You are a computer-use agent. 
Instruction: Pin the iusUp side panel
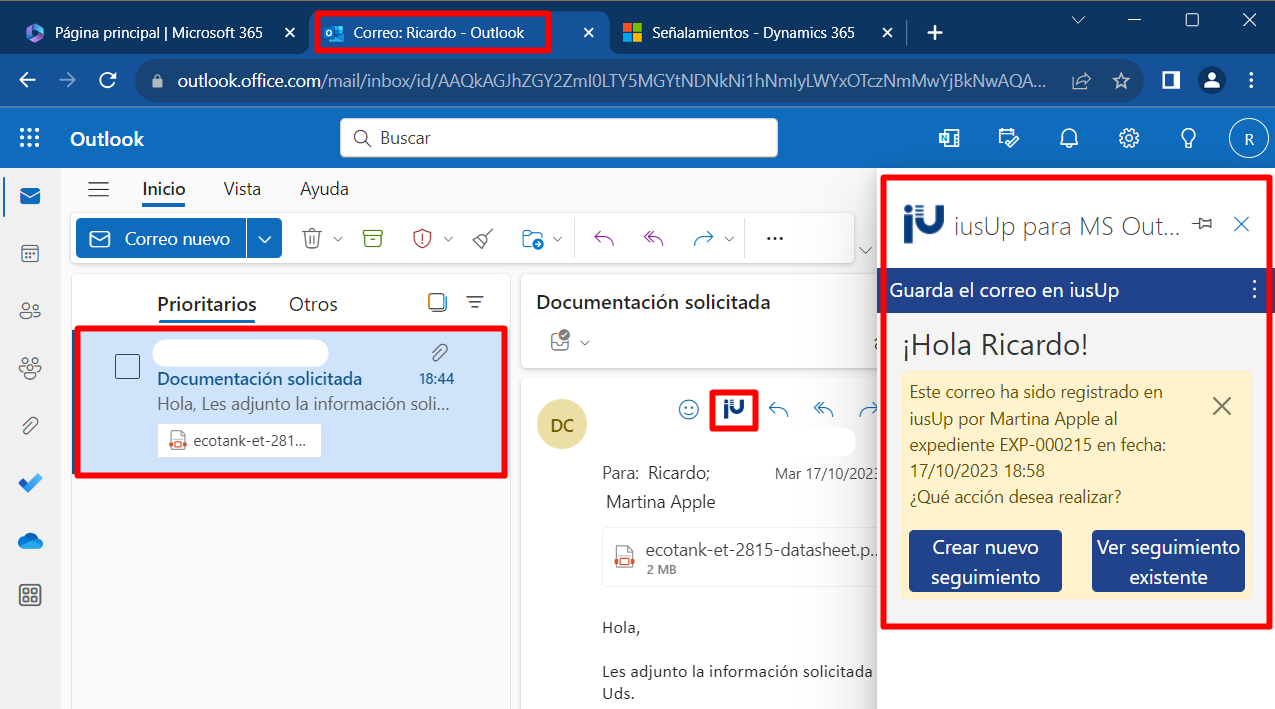[x=1203, y=224]
